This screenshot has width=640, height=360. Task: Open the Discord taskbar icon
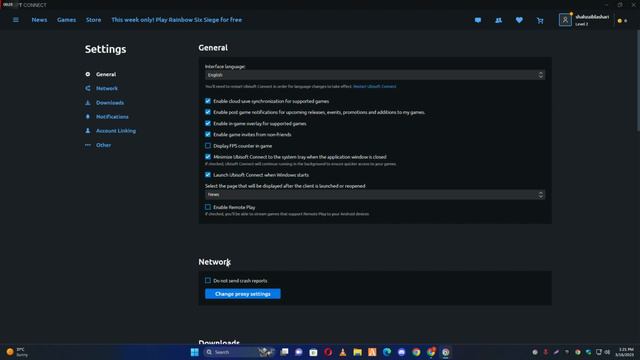(402, 352)
